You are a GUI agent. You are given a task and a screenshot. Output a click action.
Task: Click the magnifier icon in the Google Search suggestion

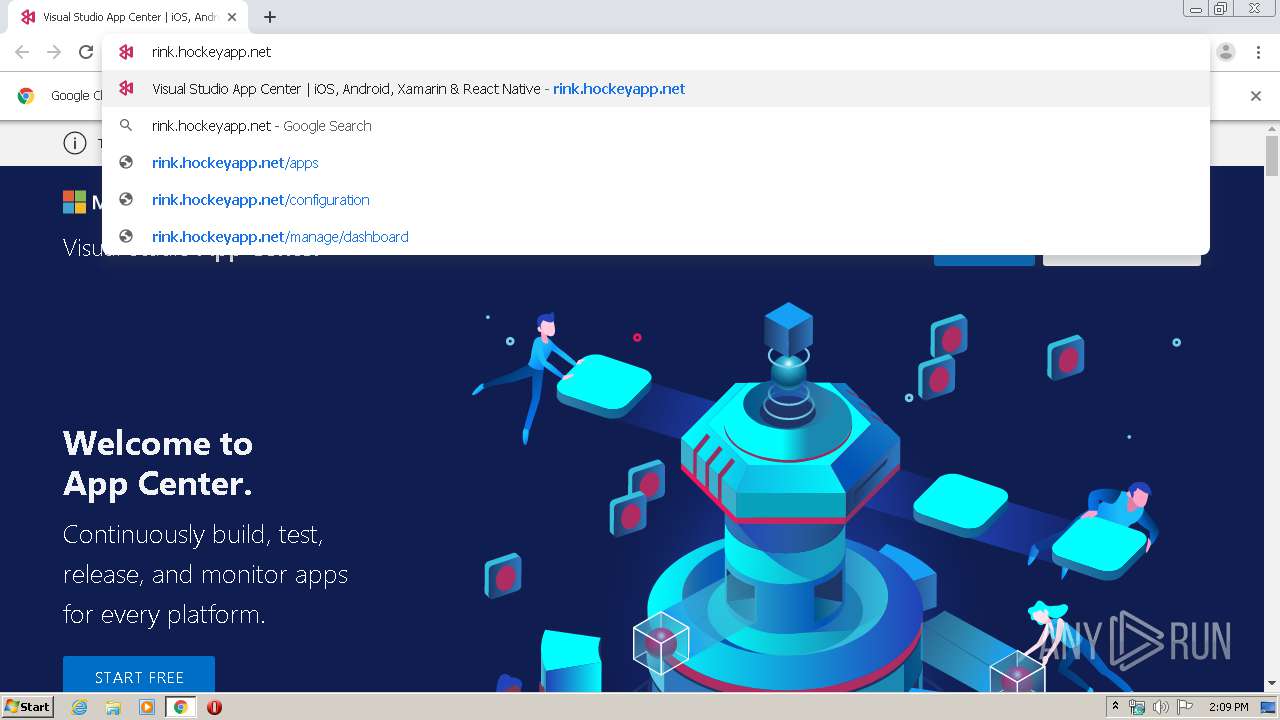pyautogui.click(x=126, y=126)
